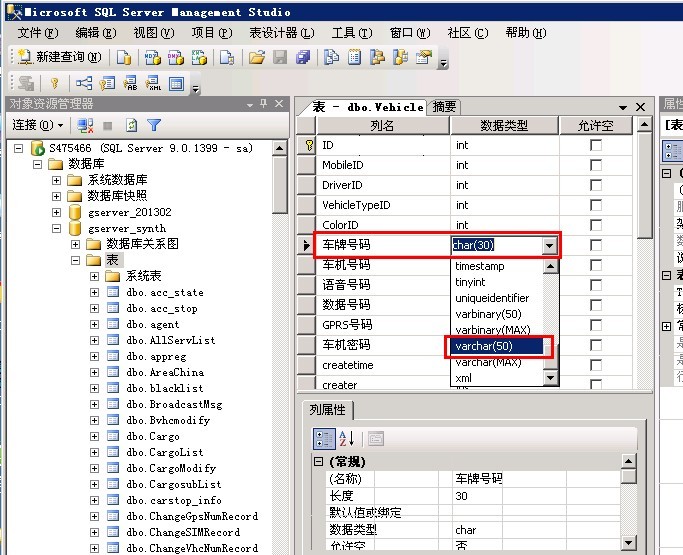The image size is (683, 555).
Task: Switch to the 摘要 tab
Action: [444, 107]
